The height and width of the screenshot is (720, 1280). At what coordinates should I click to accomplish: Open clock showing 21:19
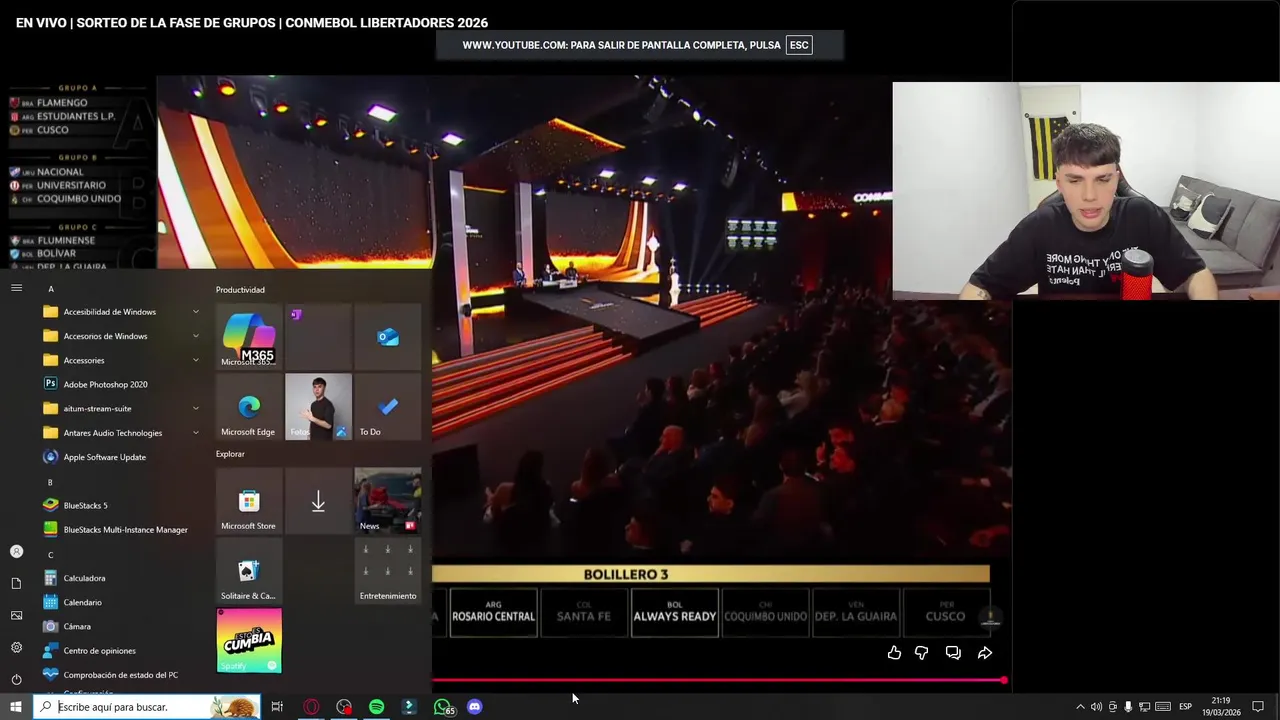[1221, 707]
